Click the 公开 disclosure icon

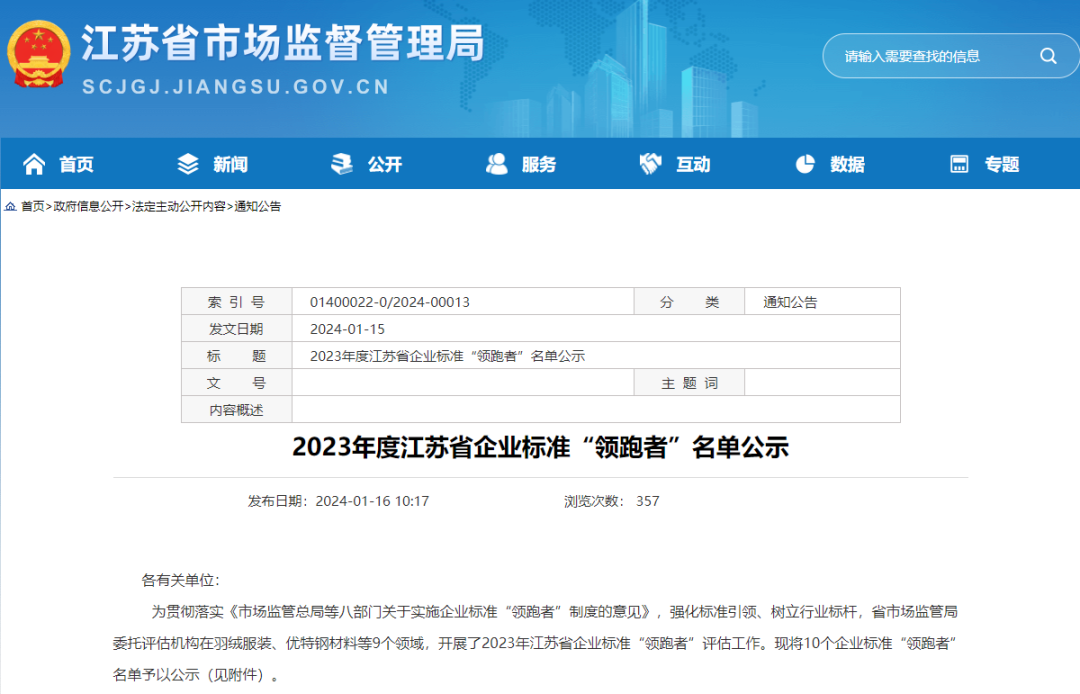pos(342,164)
